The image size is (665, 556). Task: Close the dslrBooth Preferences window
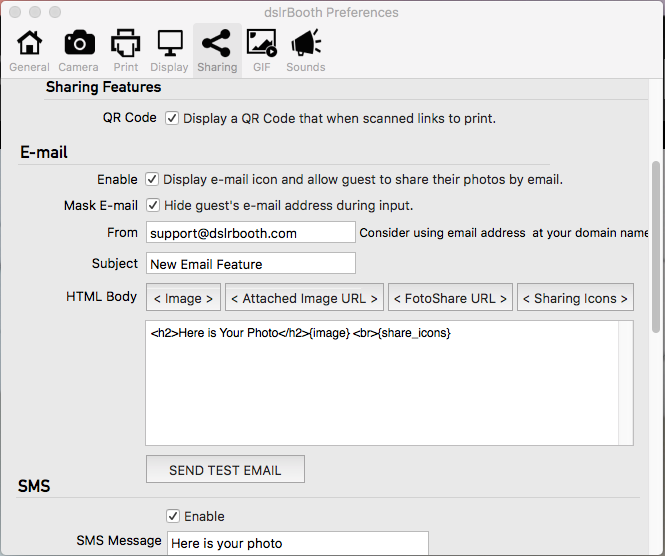click(x=15, y=12)
